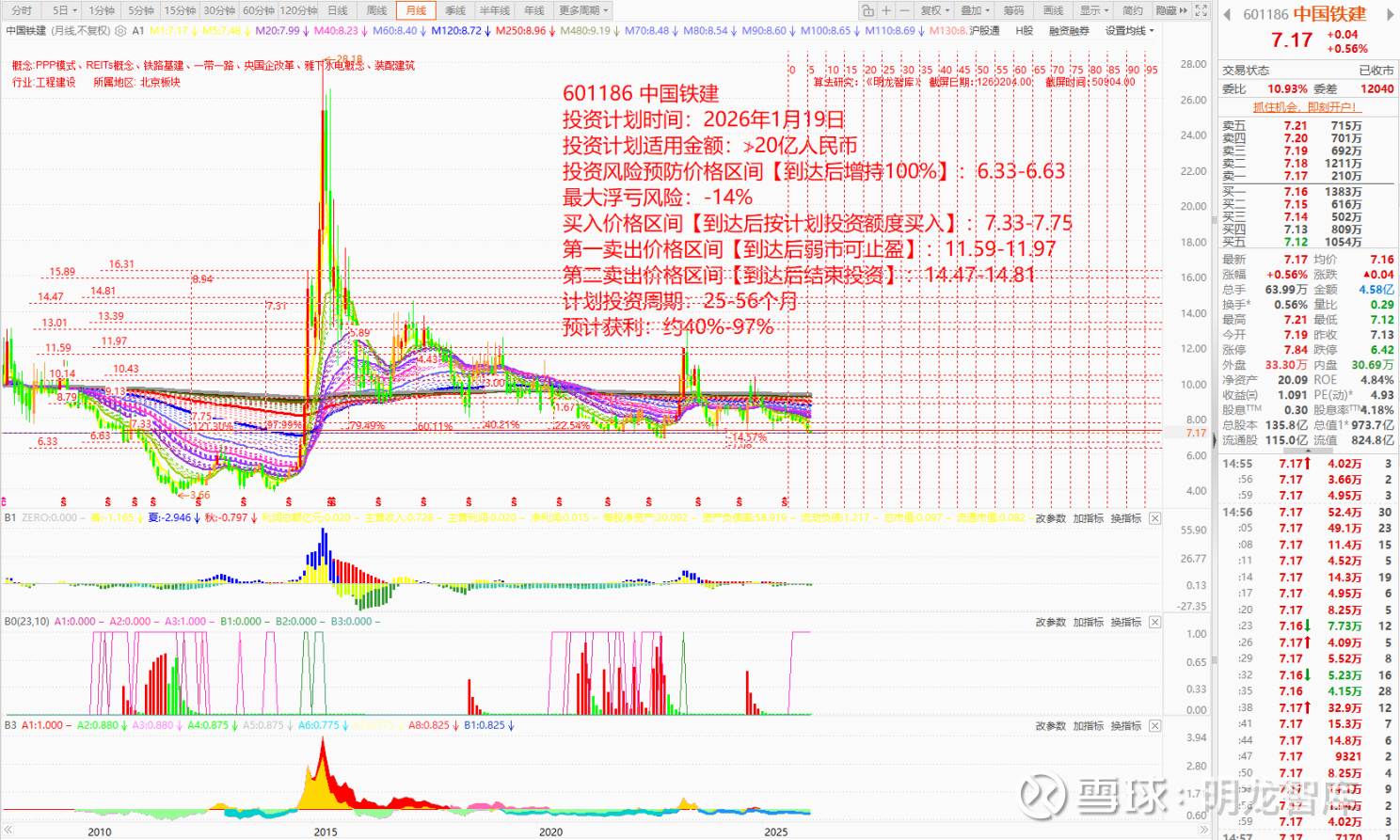
Task: Click the 买五 bid price 7.12 row
Action: pyautogui.click(x=1308, y=242)
